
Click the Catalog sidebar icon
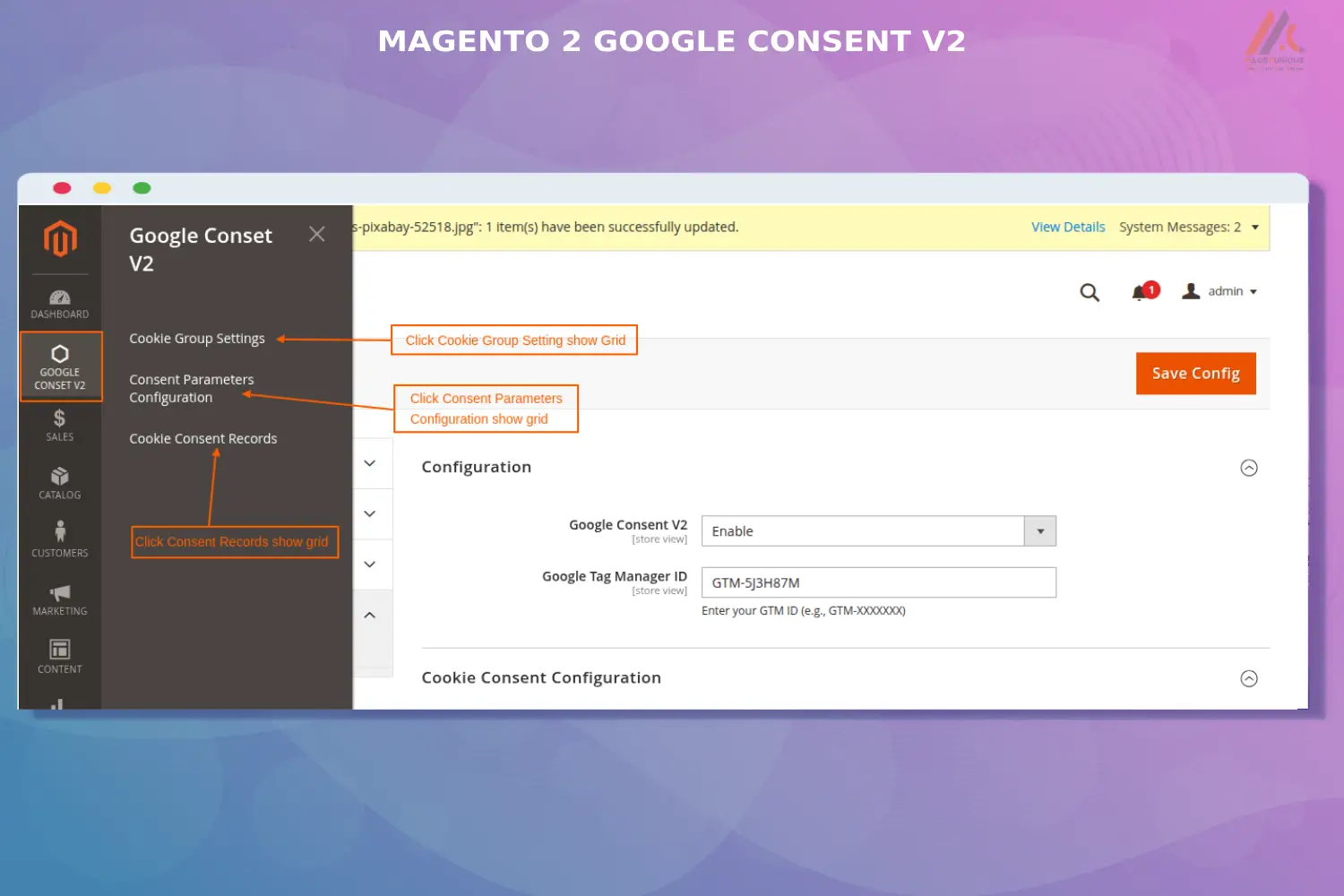(60, 482)
